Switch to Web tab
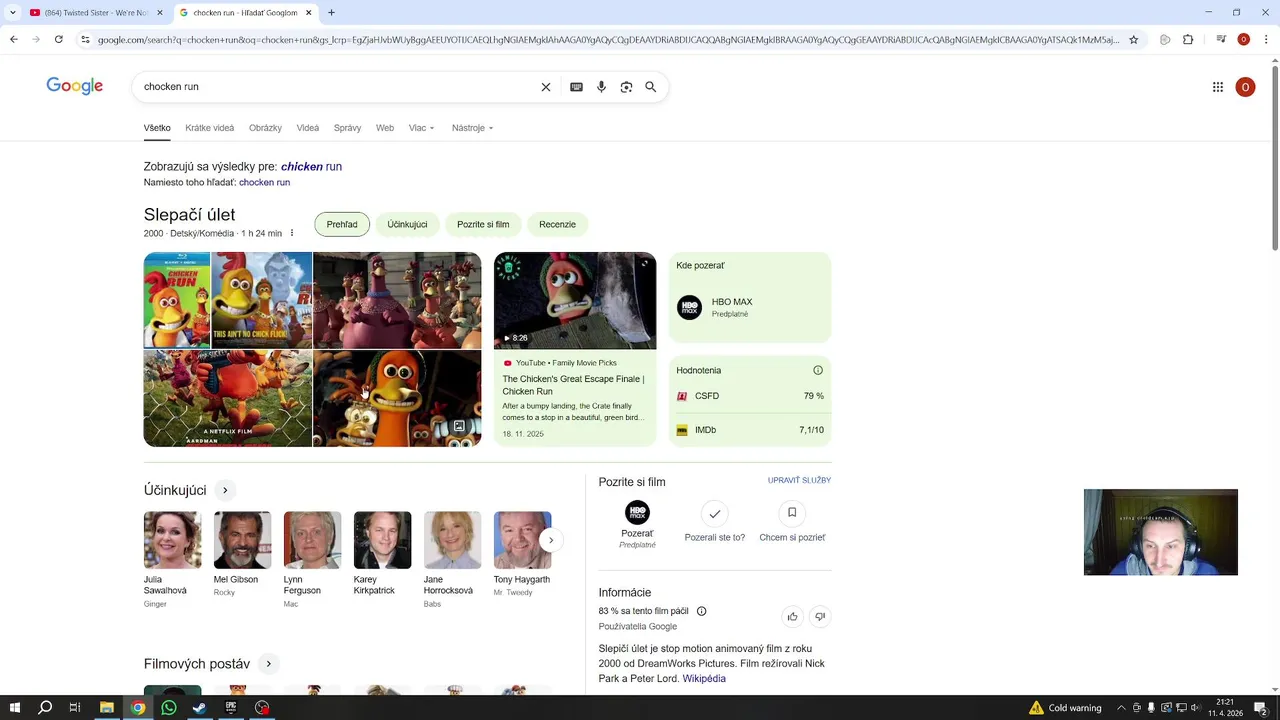Screen dimensions: 1280x720 385,128
